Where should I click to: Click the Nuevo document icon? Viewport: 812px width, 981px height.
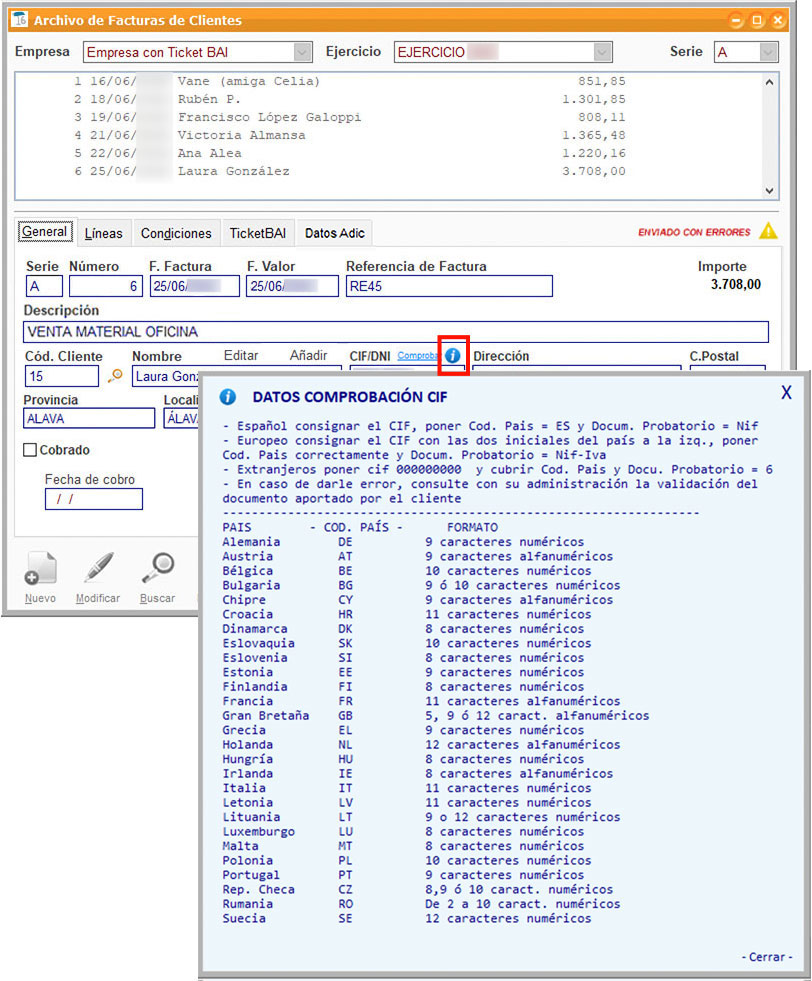click(x=41, y=568)
